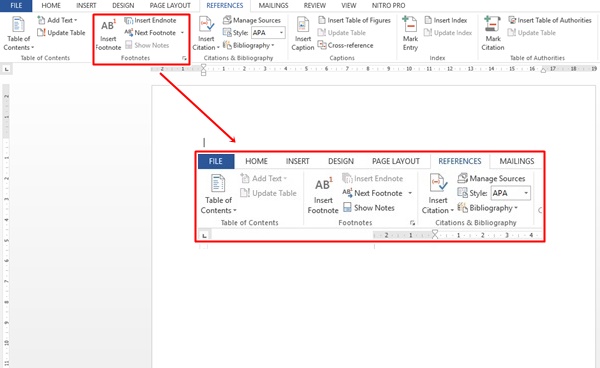Switch to the HOME tab in the top ribbon
The width and height of the screenshot is (600, 368).
[51, 5]
